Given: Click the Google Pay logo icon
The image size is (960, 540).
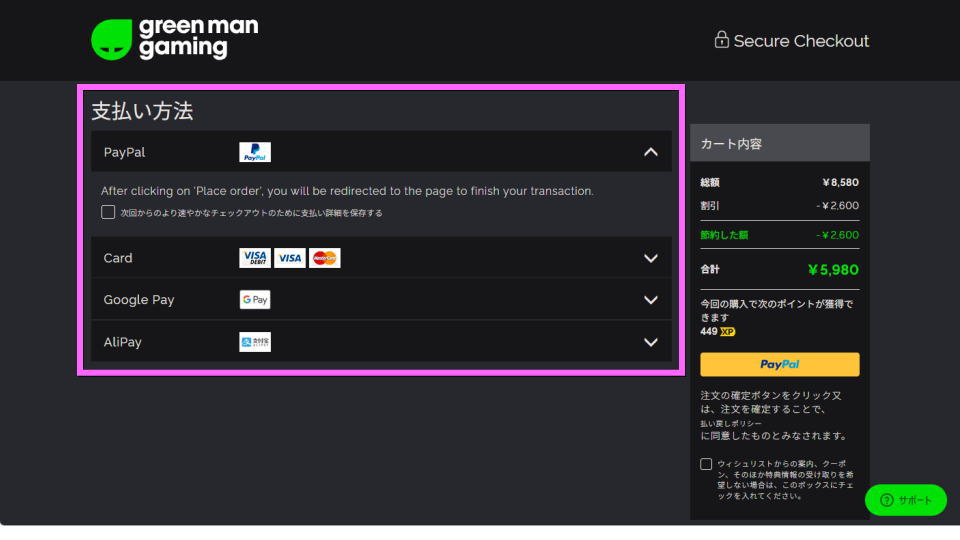Looking at the screenshot, I should 255,300.
